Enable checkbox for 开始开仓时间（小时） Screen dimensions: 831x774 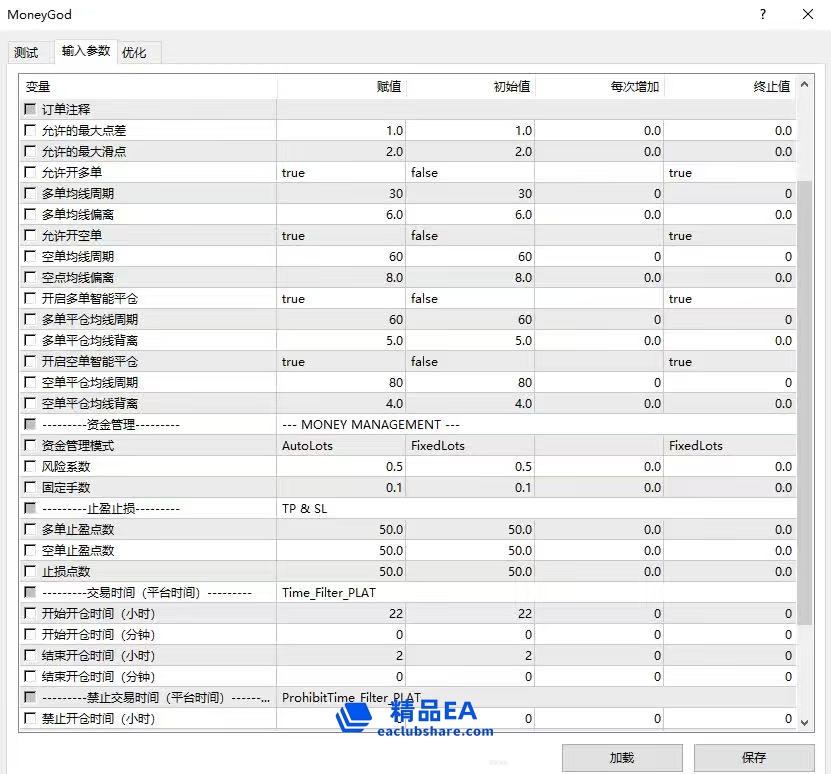coord(30,613)
